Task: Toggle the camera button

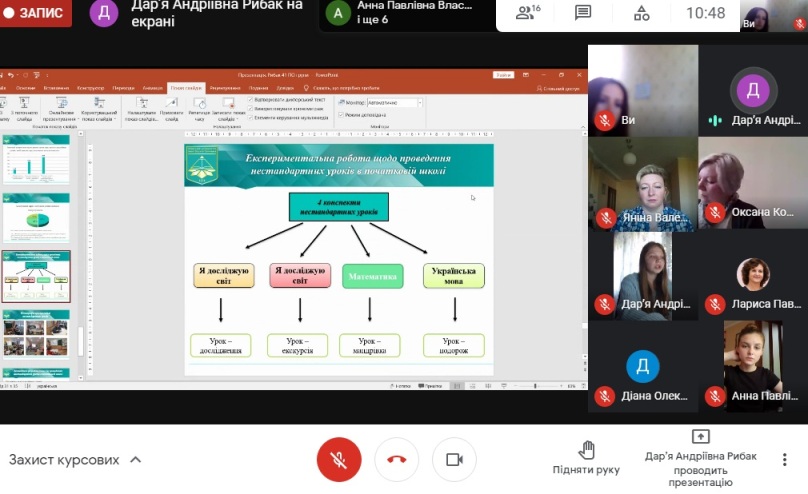Action: (454, 459)
